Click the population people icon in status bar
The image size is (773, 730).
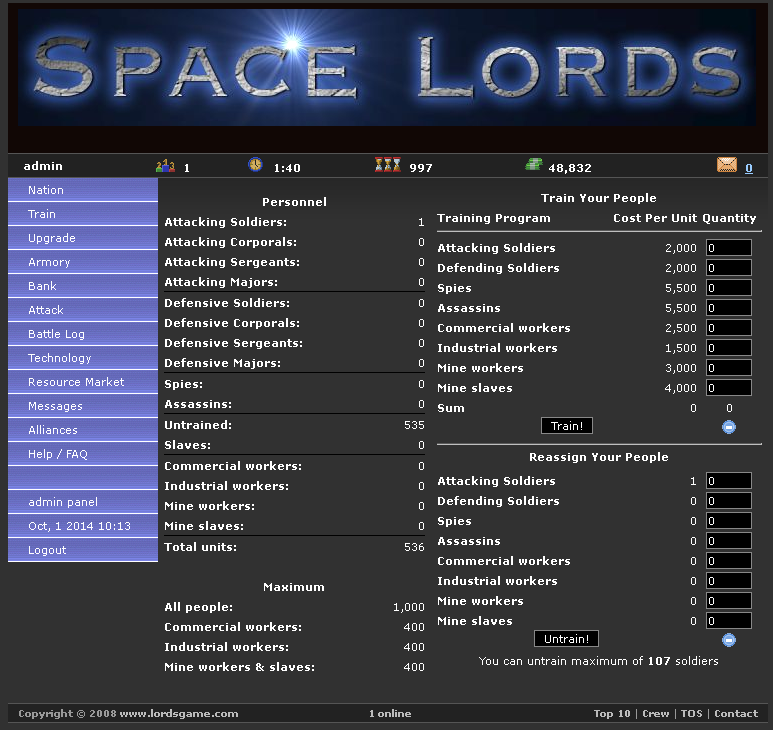tap(165, 166)
